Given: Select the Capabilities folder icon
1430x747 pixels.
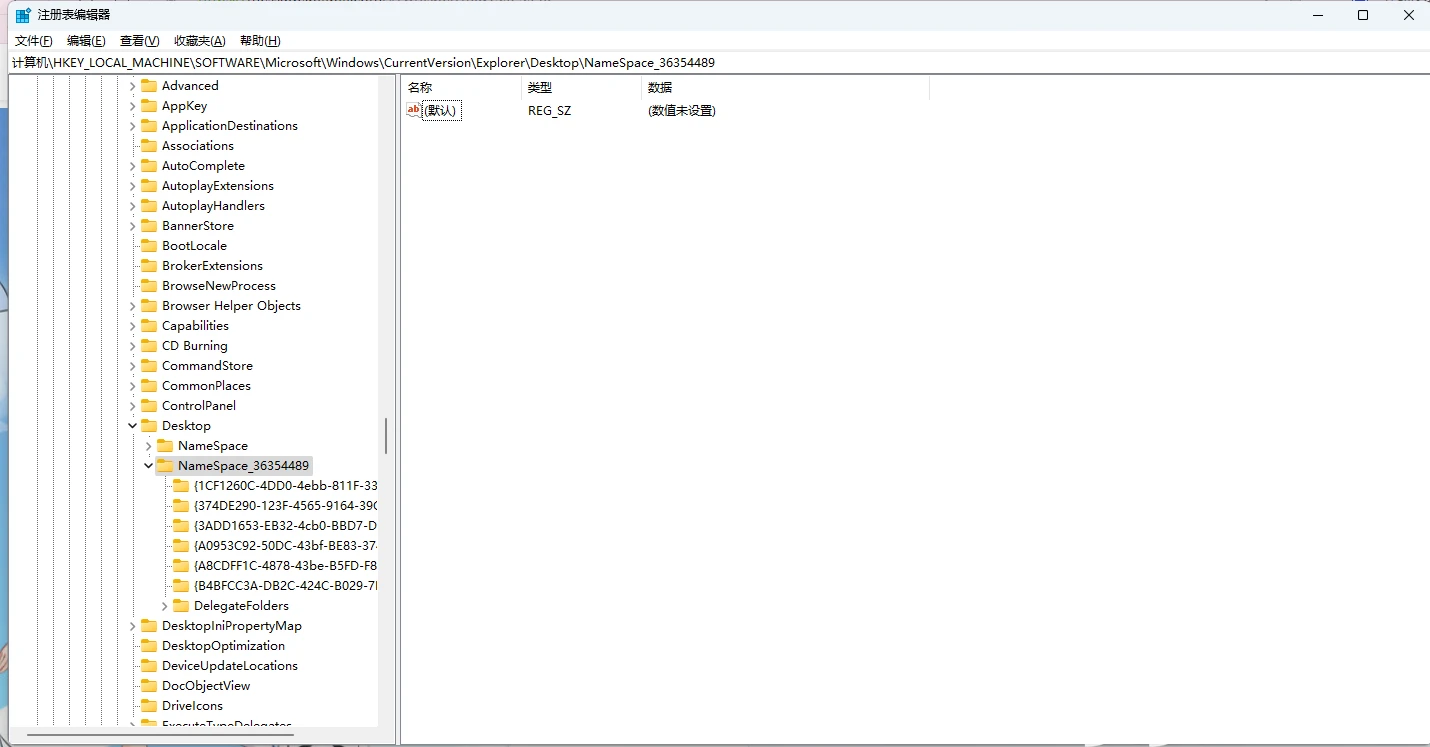Looking at the screenshot, I should (x=149, y=326).
